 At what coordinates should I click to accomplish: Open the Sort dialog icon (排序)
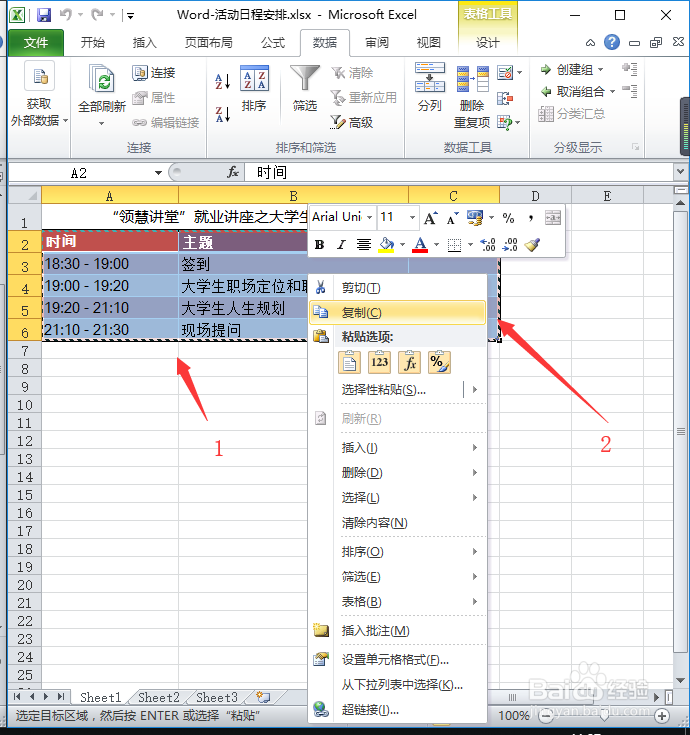tap(255, 78)
